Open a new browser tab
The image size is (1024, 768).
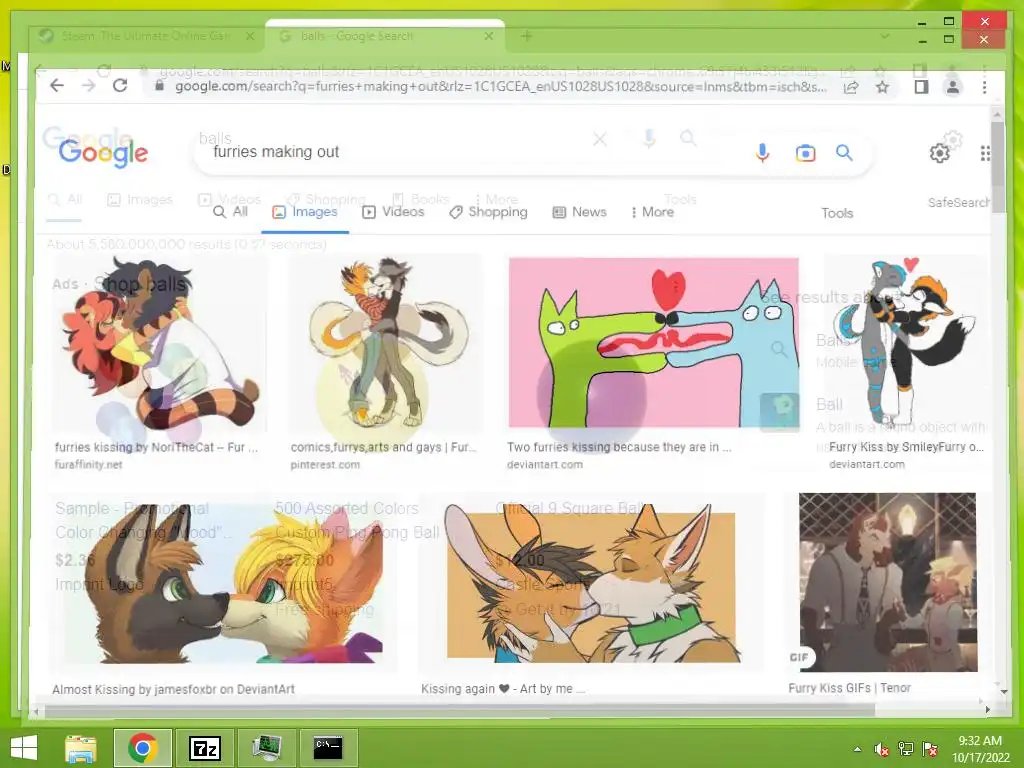(x=526, y=36)
